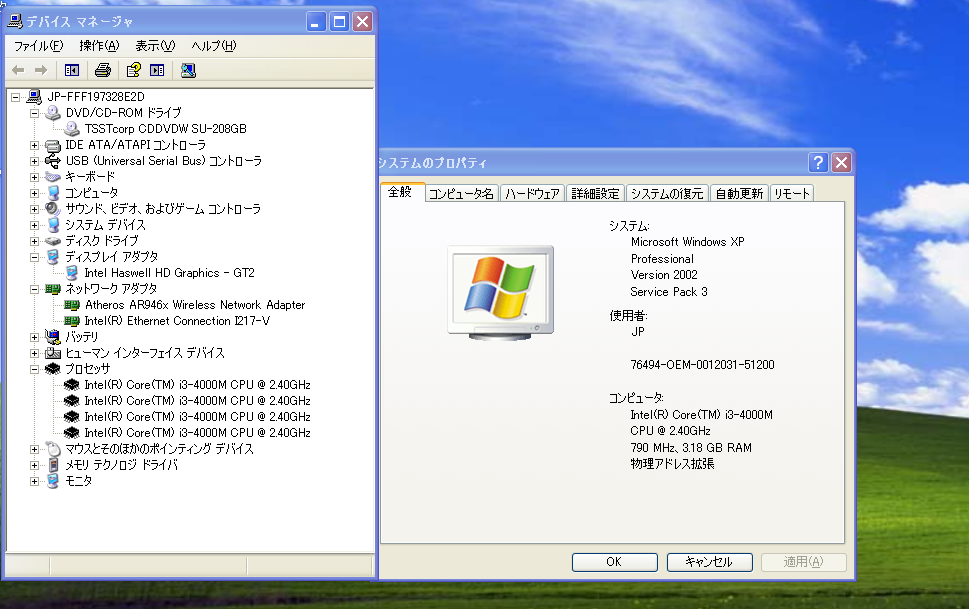Click the DVD/CD-ROM drive category icon
Image resolution: width=969 pixels, height=609 pixels.
point(53,113)
